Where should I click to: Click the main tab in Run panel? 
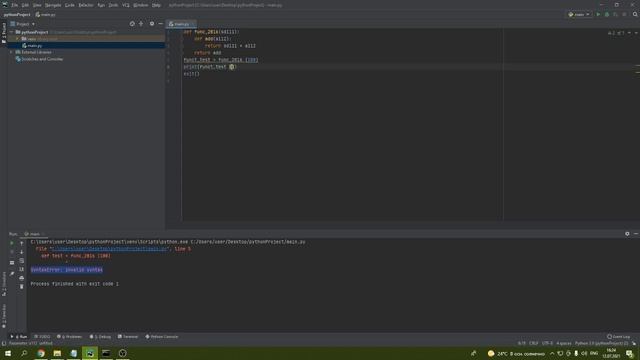coord(34,234)
